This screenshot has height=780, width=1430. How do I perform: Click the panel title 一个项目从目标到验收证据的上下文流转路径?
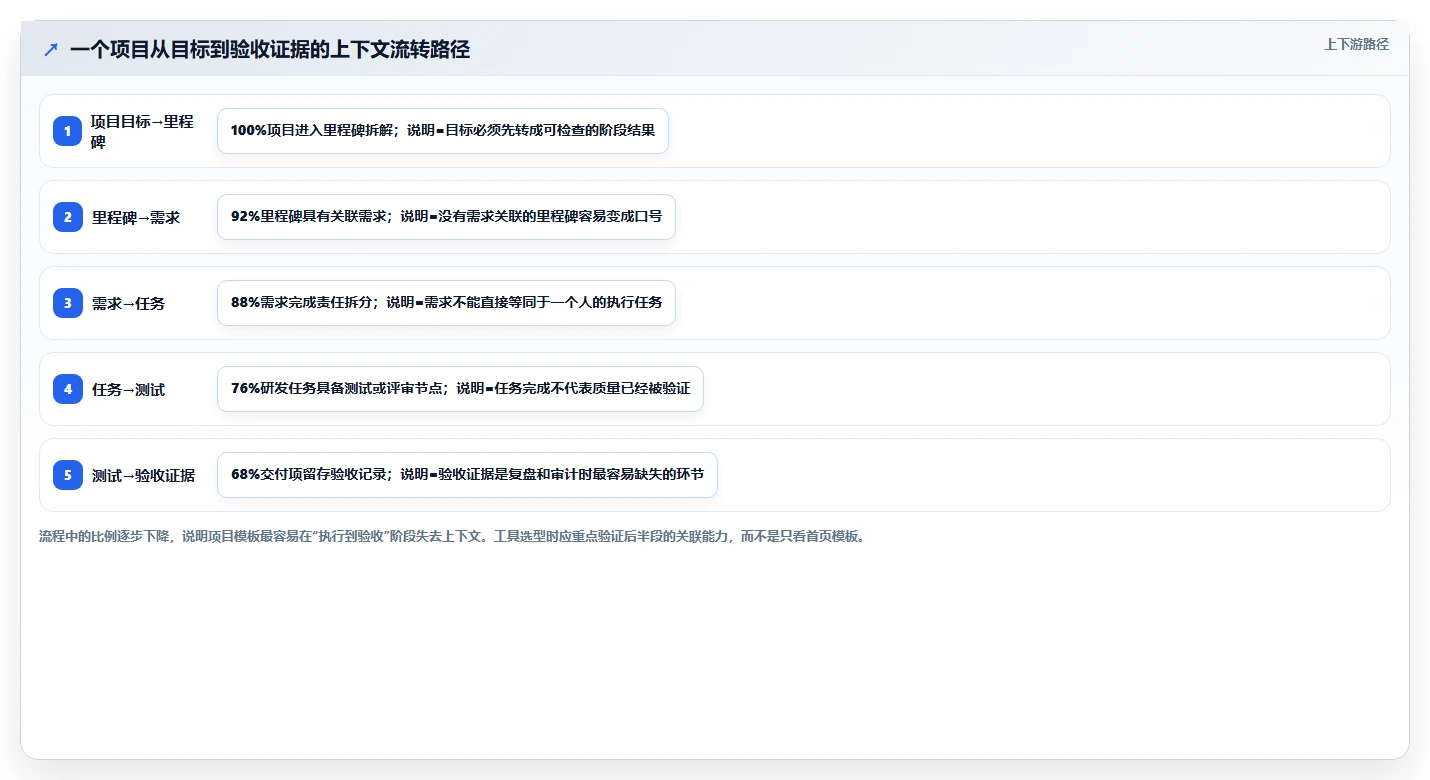click(270, 49)
